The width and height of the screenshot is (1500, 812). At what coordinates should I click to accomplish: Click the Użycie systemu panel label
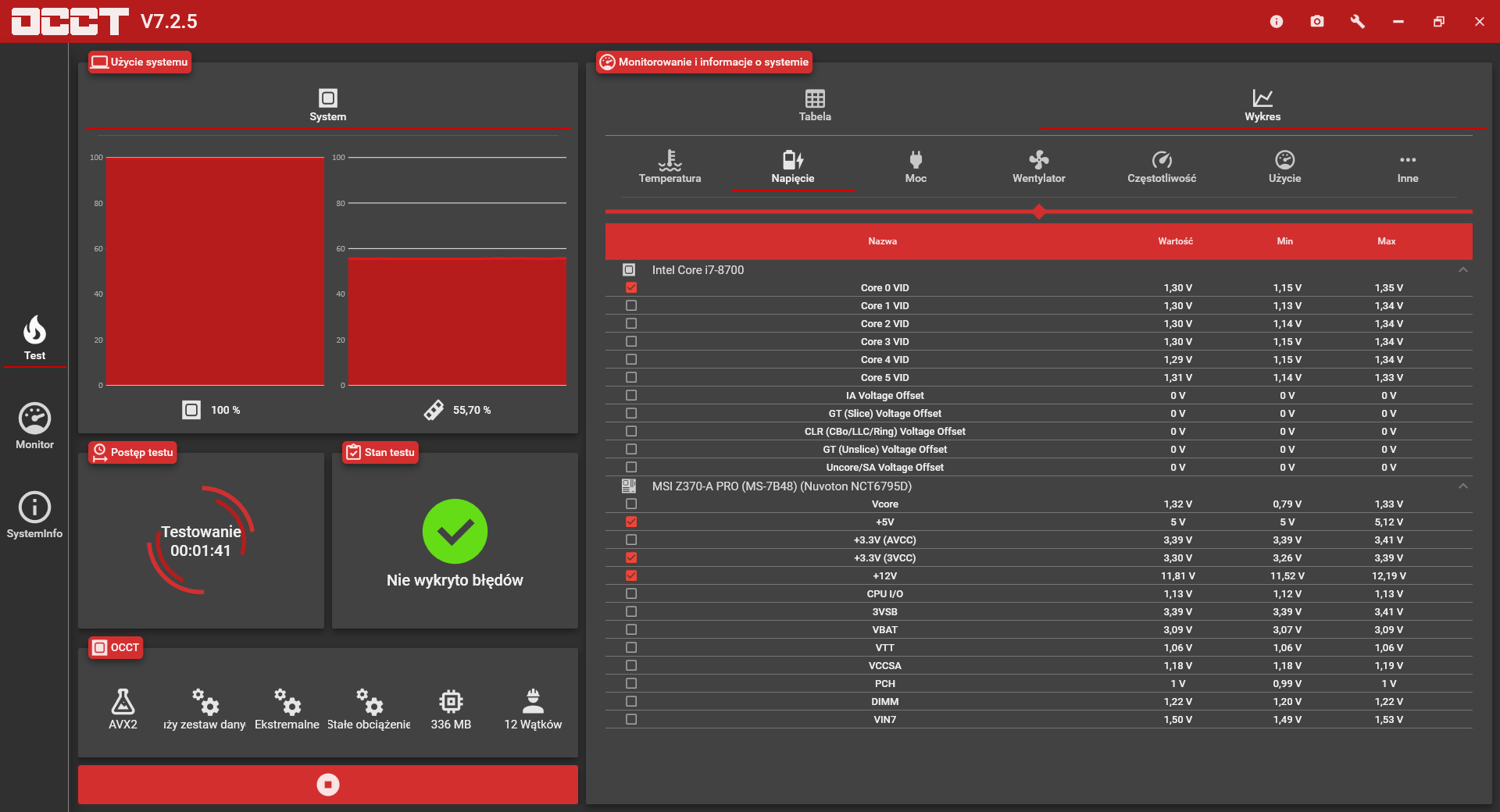click(140, 62)
